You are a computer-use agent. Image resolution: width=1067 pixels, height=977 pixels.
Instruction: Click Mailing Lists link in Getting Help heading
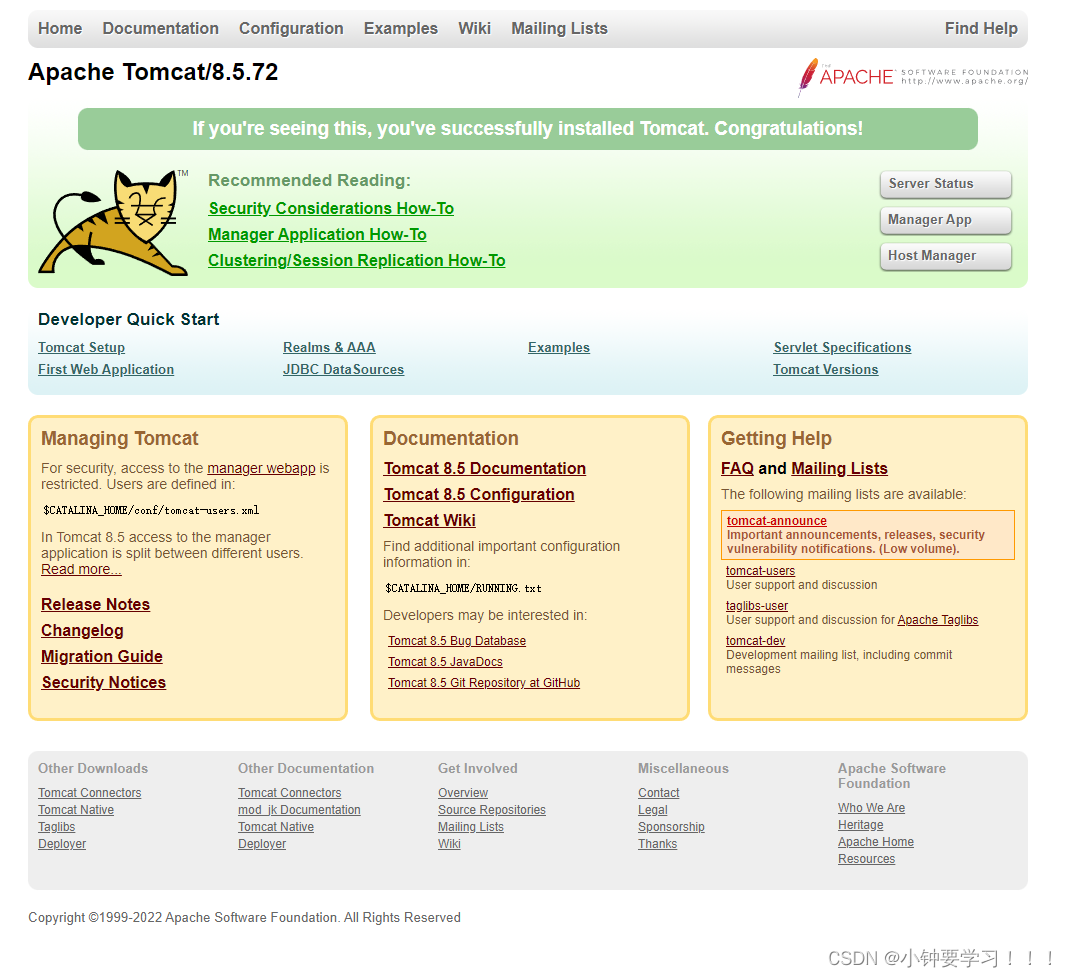[x=840, y=469]
